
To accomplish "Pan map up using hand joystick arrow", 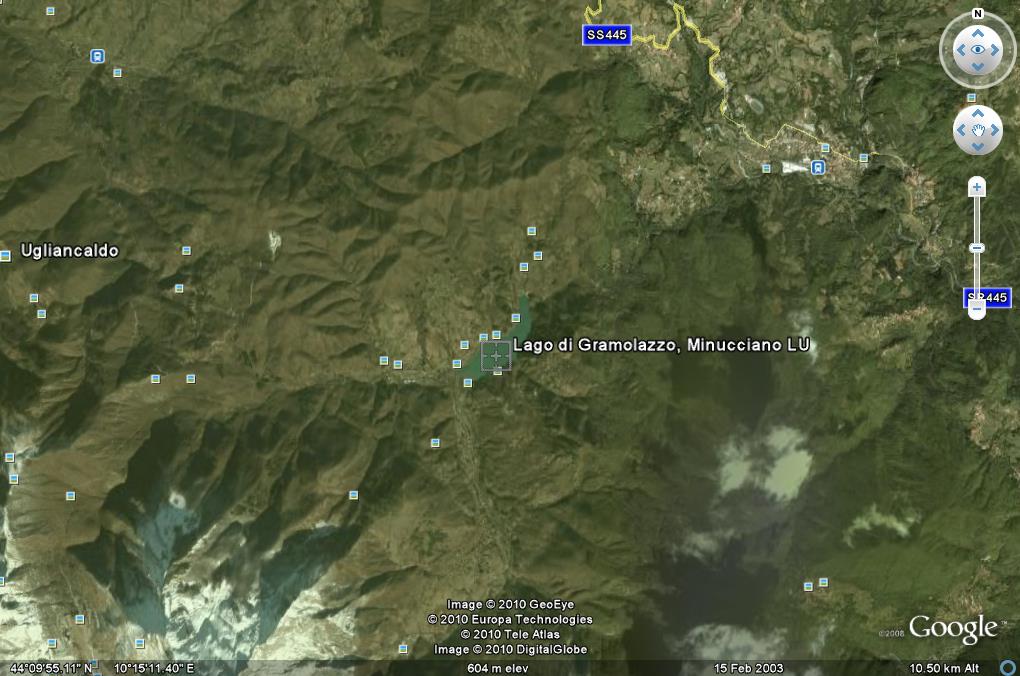I will tap(978, 113).
